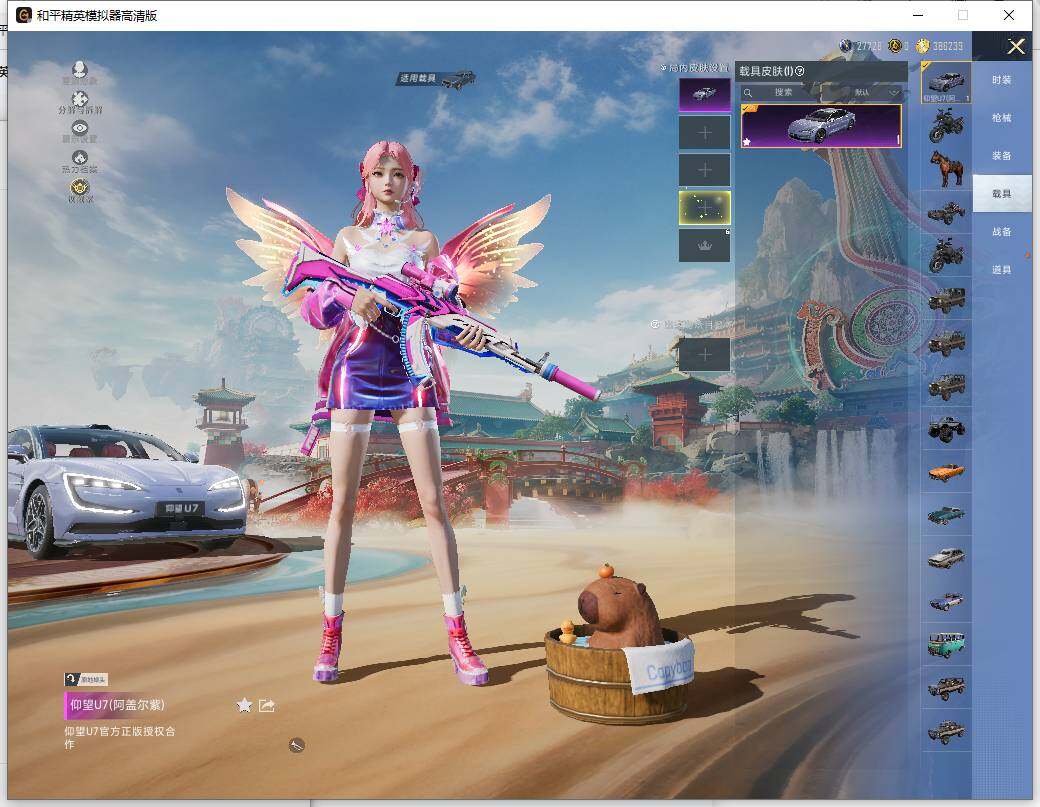The width and height of the screenshot is (1040, 807).
Task: Select the orange car thumbnail
Action: (946, 472)
